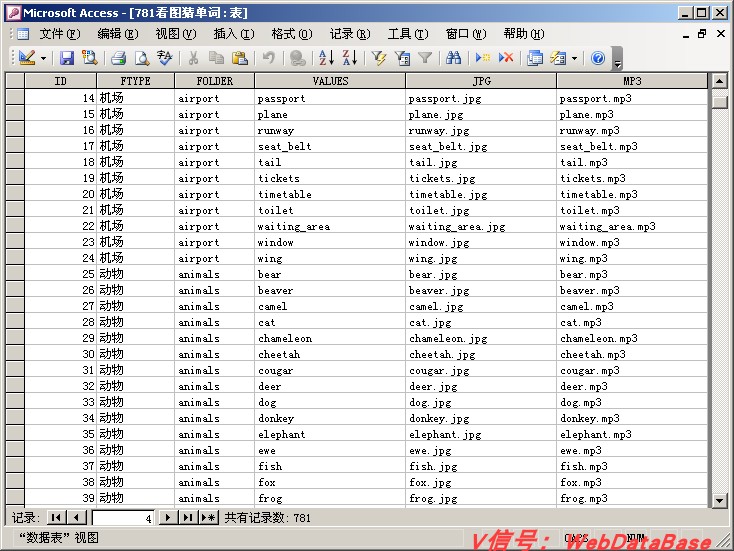This screenshot has width=734, height=551.
Task: Go to next record button
Action: (x=168, y=517)
